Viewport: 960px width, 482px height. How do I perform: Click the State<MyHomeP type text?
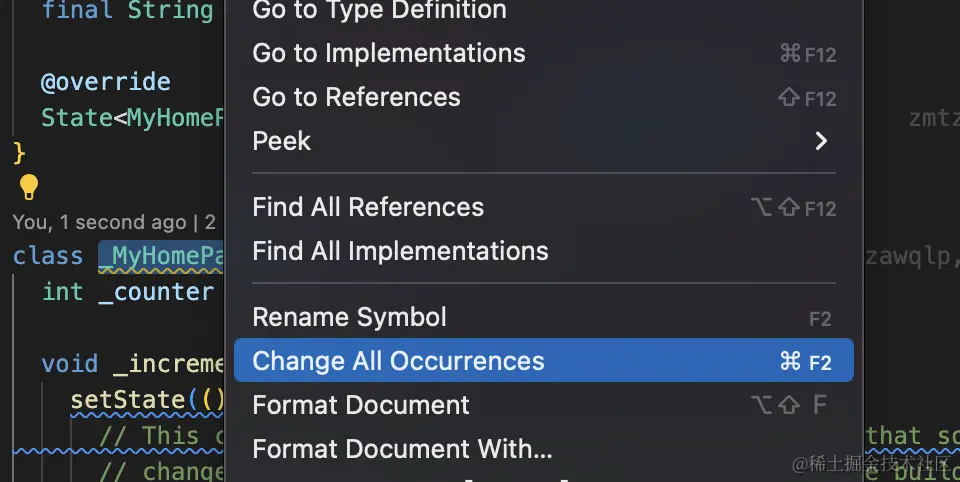130,118
